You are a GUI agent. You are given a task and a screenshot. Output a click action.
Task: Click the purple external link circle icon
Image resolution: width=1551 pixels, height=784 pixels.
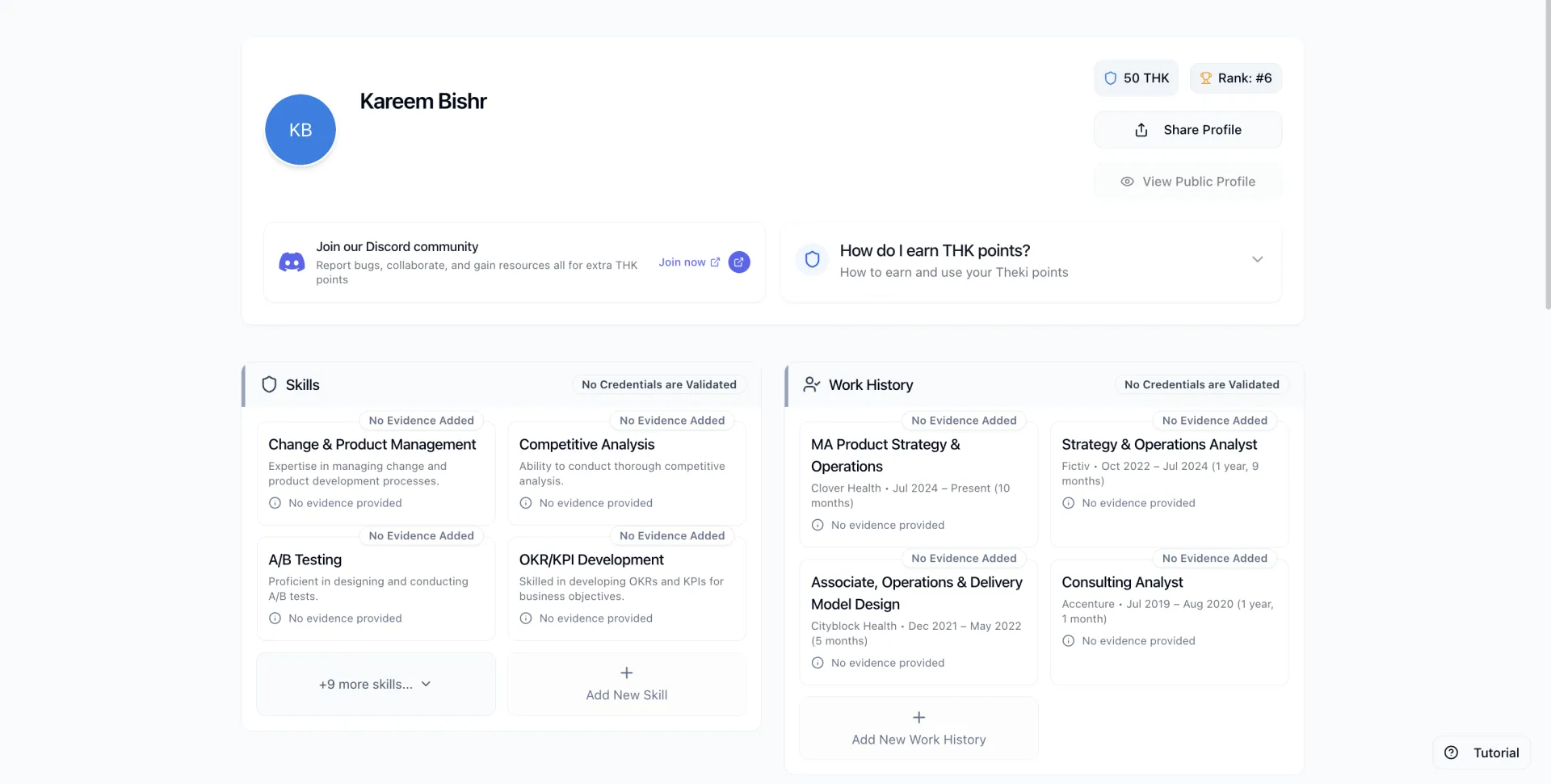738,262
